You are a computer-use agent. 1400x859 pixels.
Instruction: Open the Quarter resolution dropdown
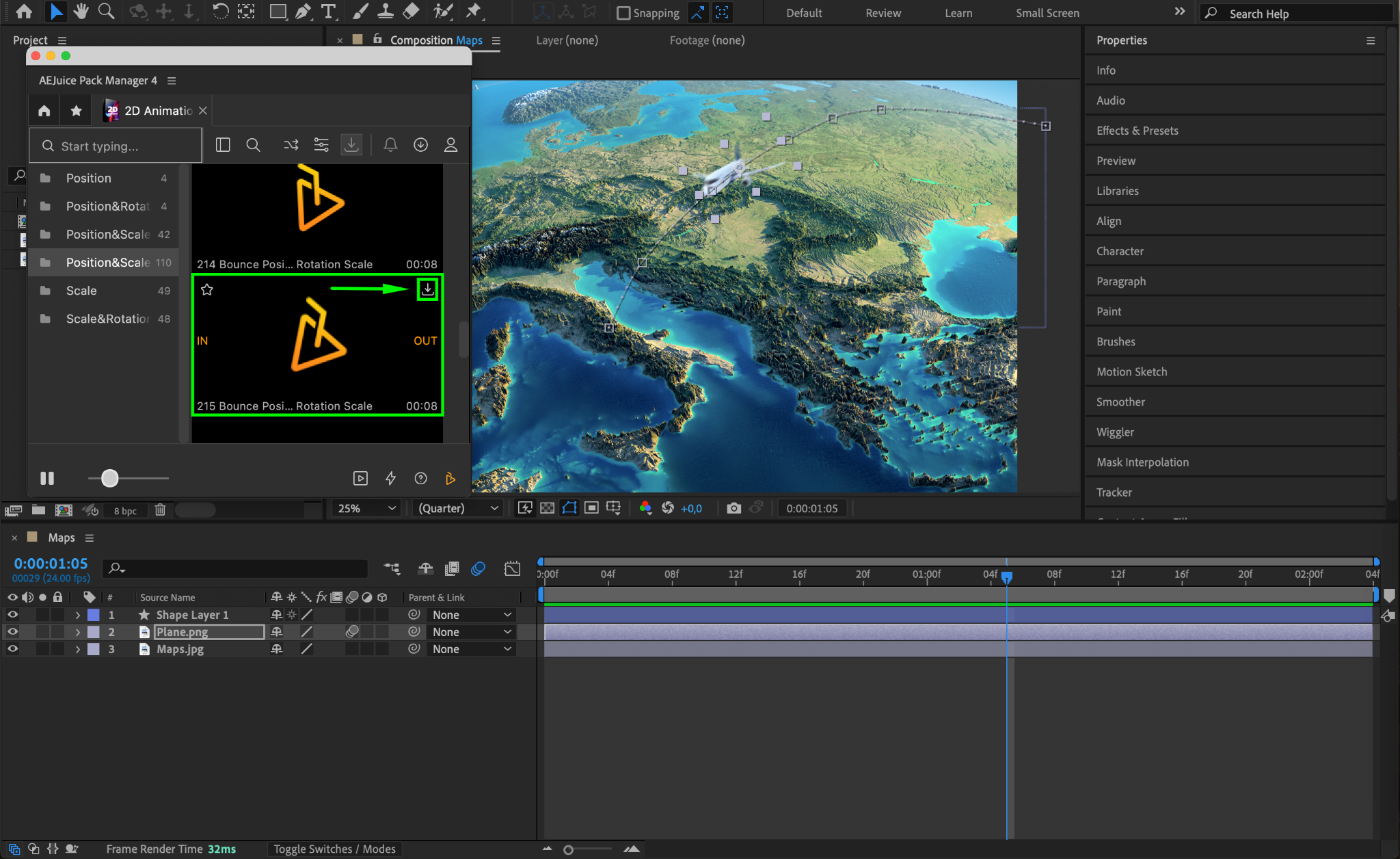click(457, 508)
